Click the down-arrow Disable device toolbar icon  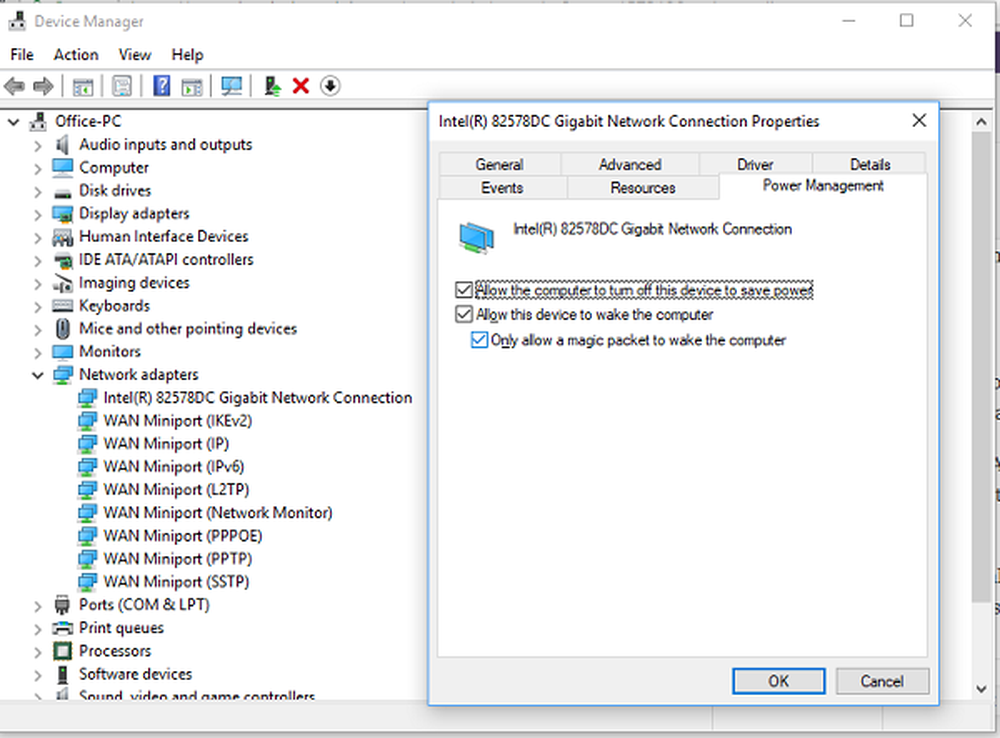point(330,87)
